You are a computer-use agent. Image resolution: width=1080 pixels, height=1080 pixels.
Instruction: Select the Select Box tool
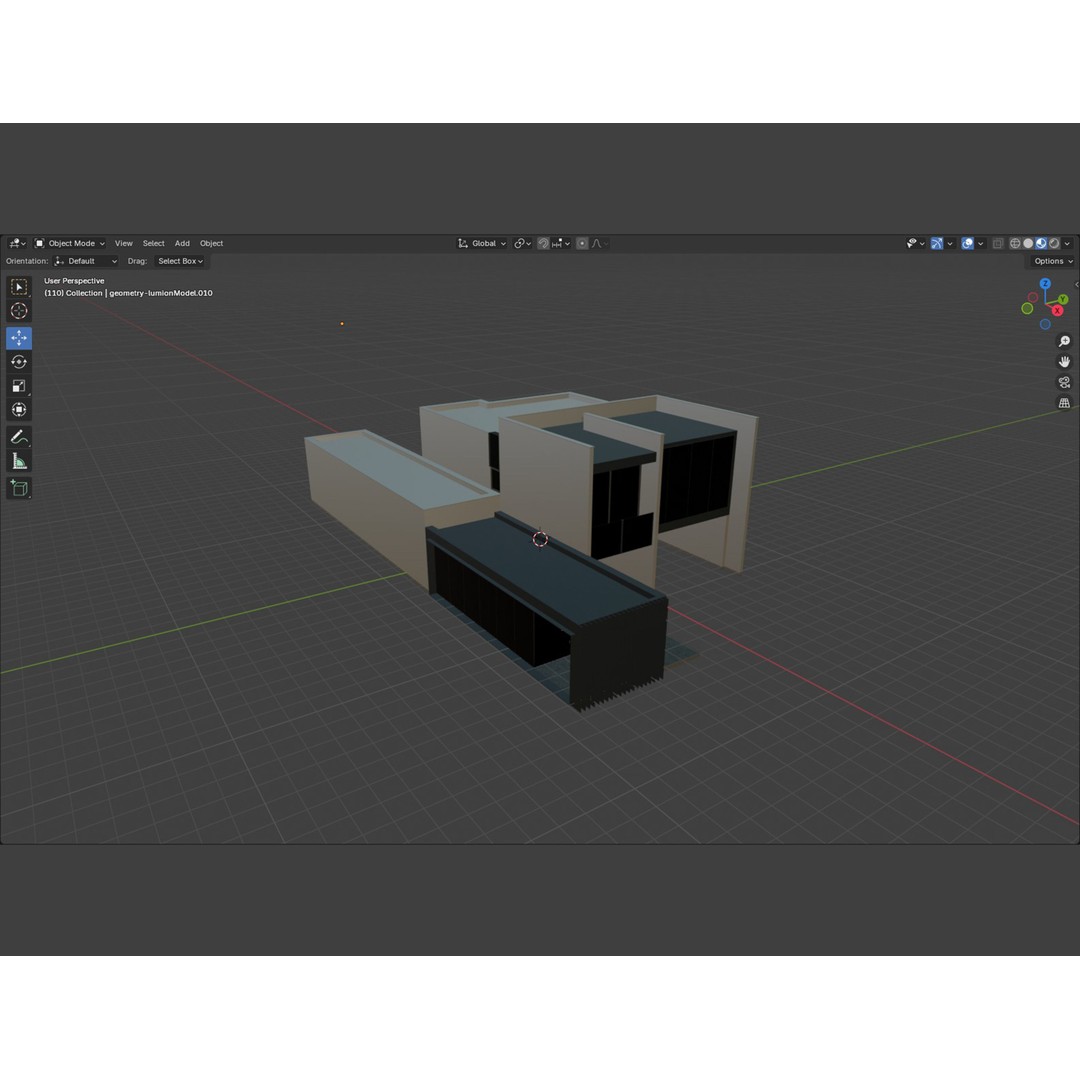(19, 287)
